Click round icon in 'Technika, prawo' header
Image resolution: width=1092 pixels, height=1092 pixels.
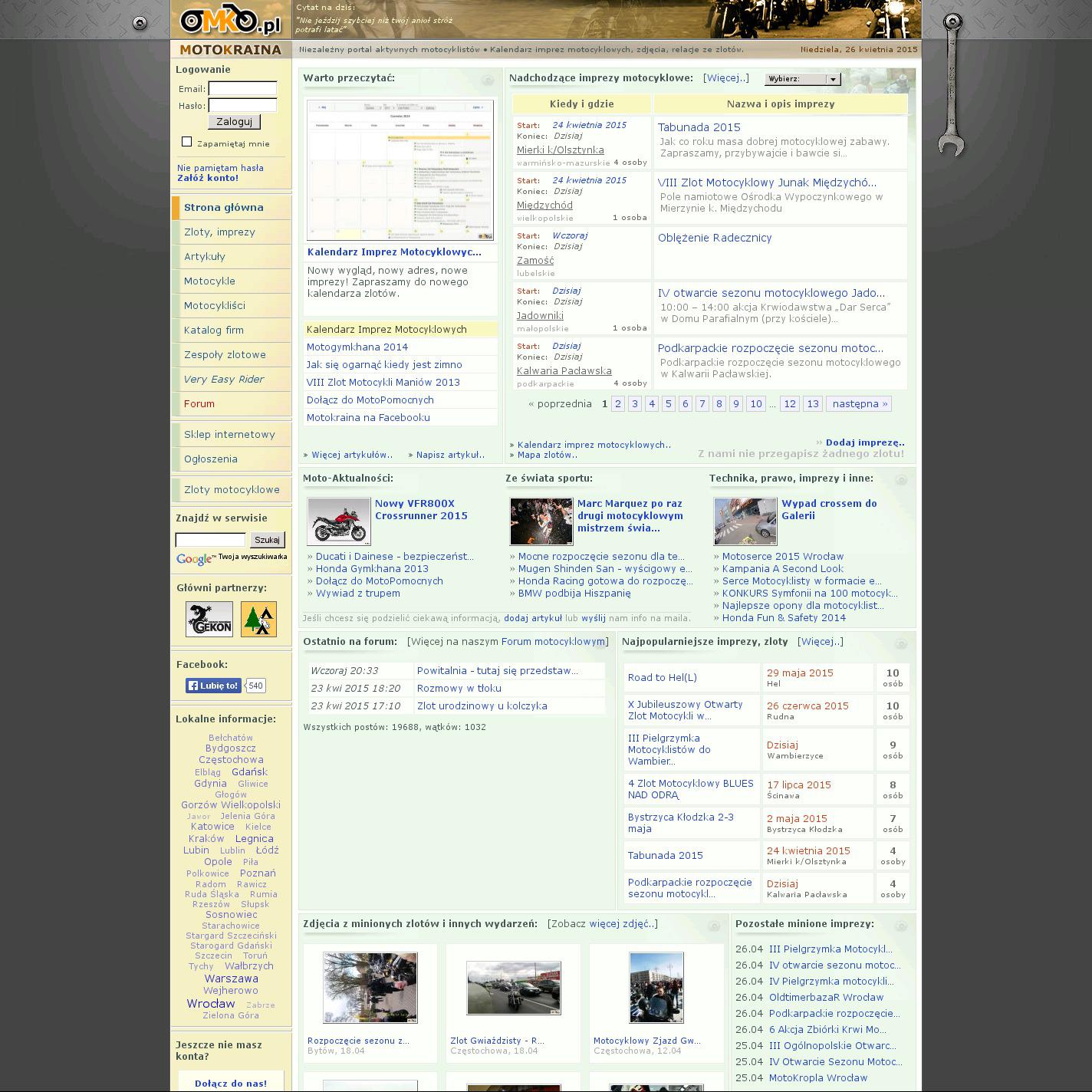click(901, 480)
